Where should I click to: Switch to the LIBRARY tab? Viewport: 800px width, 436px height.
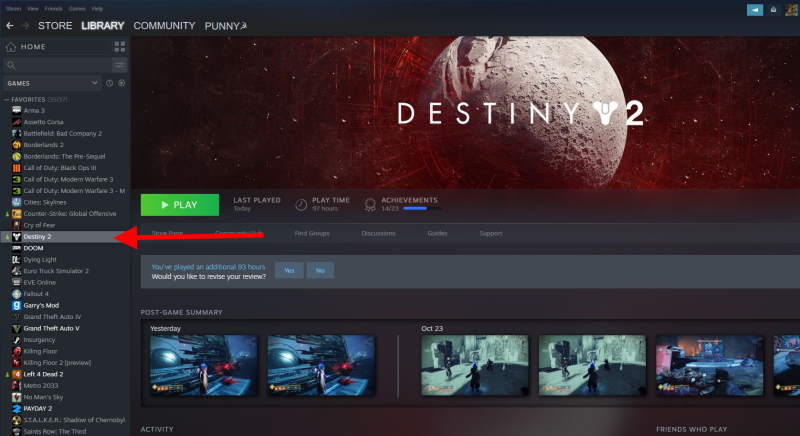(x=103, y=25)
